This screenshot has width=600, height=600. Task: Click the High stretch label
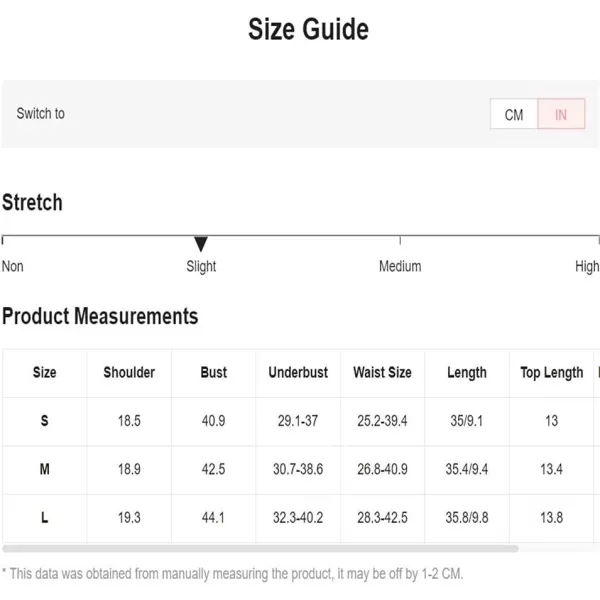pyautogui.click(x=587, y=266)
